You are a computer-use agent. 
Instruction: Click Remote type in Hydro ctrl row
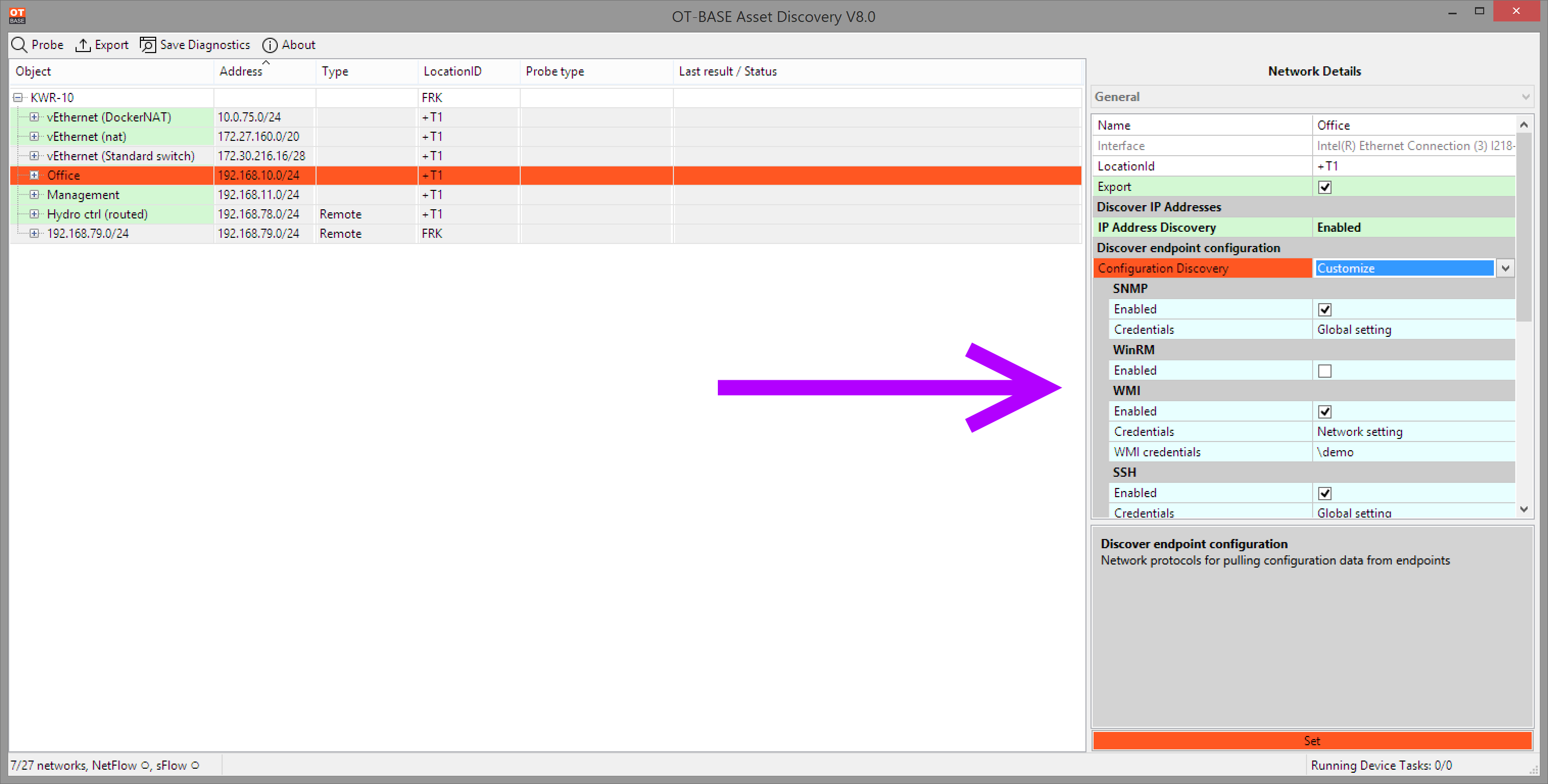point(341,214)
